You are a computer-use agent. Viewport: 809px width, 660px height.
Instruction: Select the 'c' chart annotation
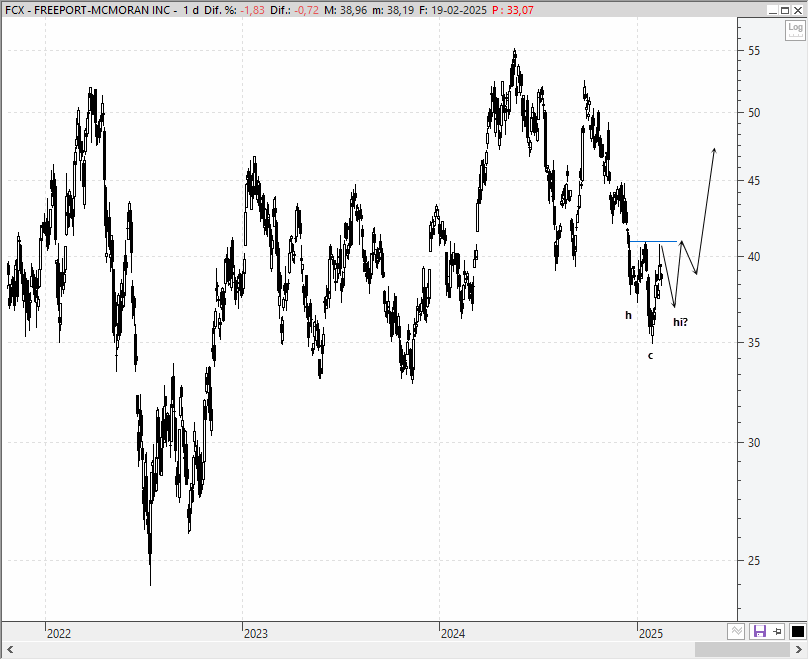click(651, 356)
